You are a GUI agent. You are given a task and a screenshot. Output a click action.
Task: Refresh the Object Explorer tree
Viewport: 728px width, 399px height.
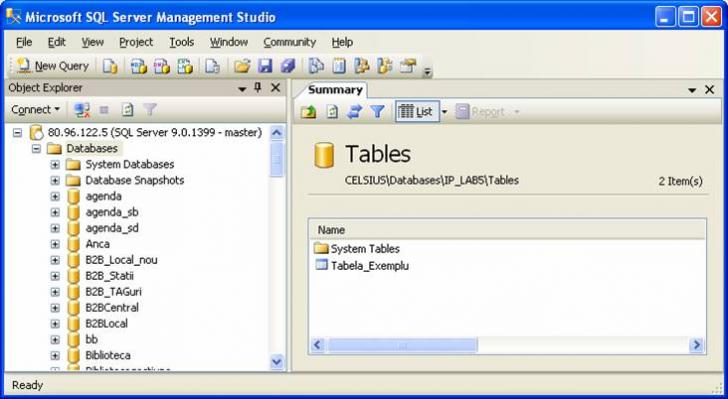127,110
